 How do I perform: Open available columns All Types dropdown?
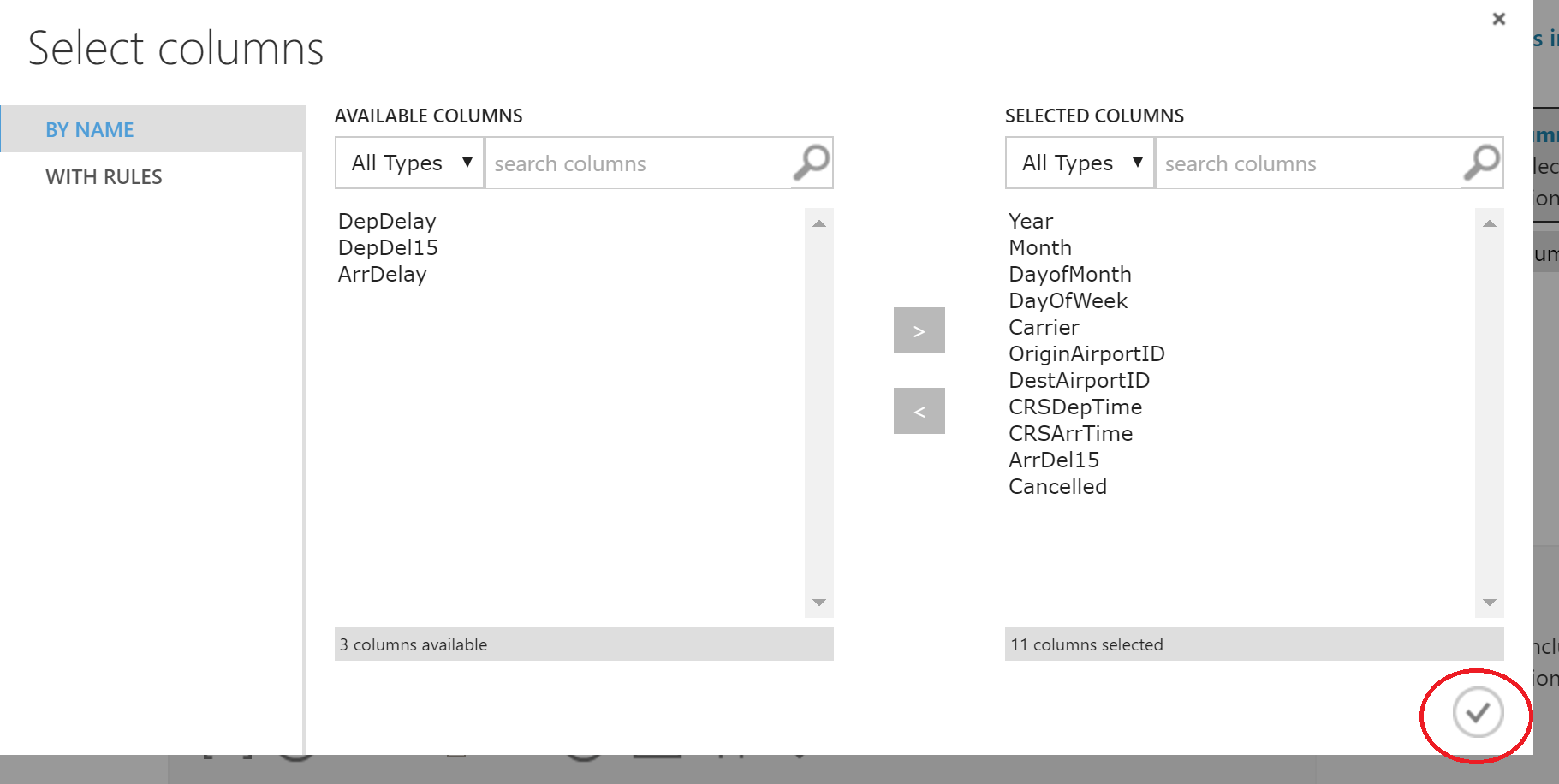[x=411, y=163]
